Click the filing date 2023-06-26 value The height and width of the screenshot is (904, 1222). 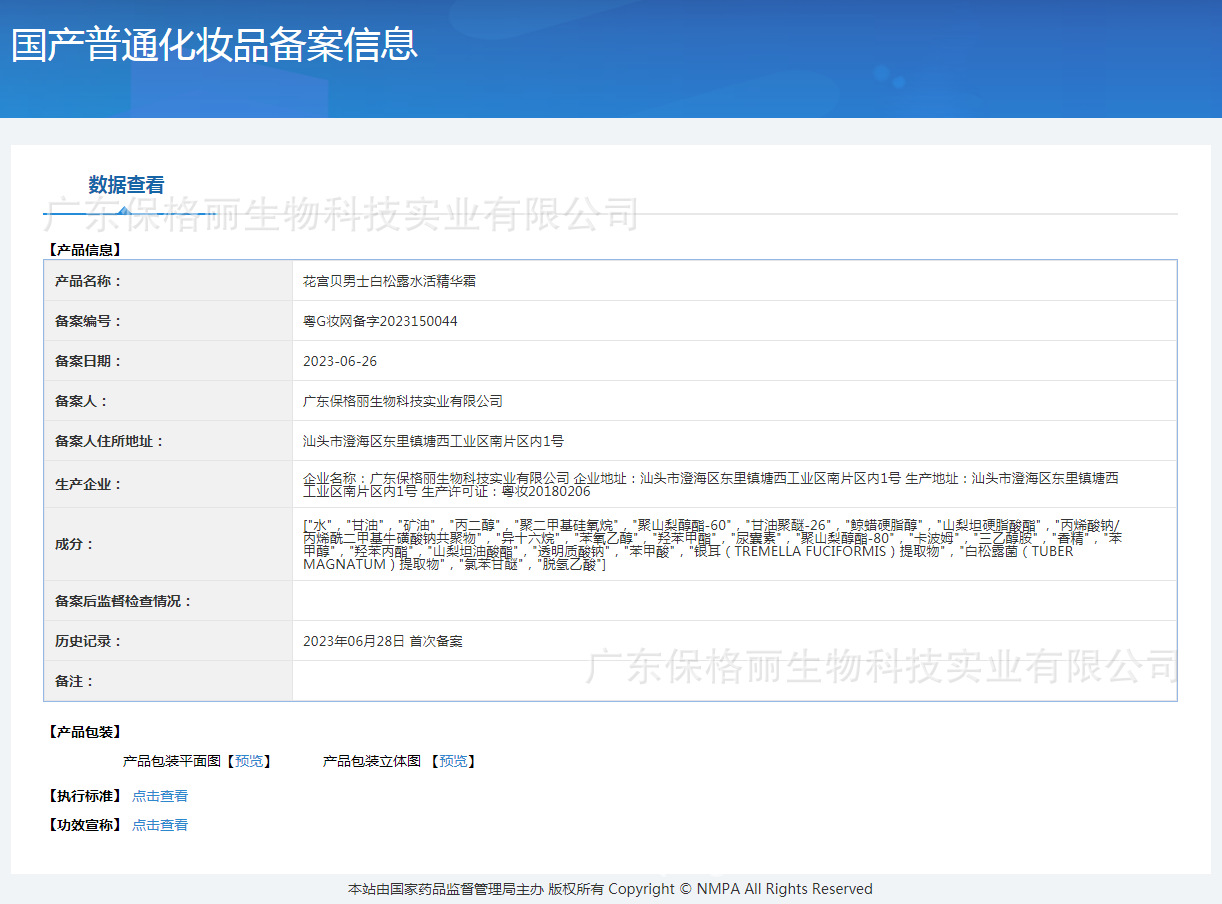[340, 361]
